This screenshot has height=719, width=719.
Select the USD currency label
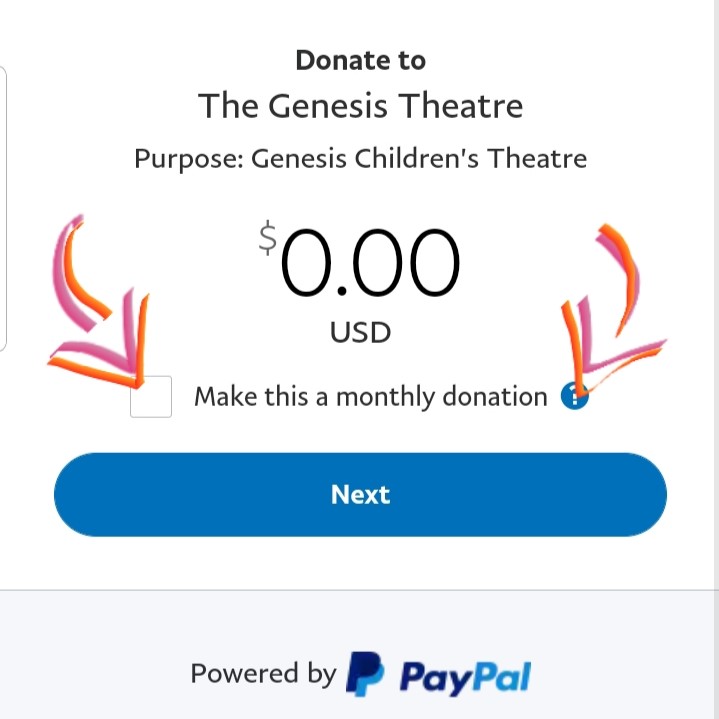click(360, 332)
